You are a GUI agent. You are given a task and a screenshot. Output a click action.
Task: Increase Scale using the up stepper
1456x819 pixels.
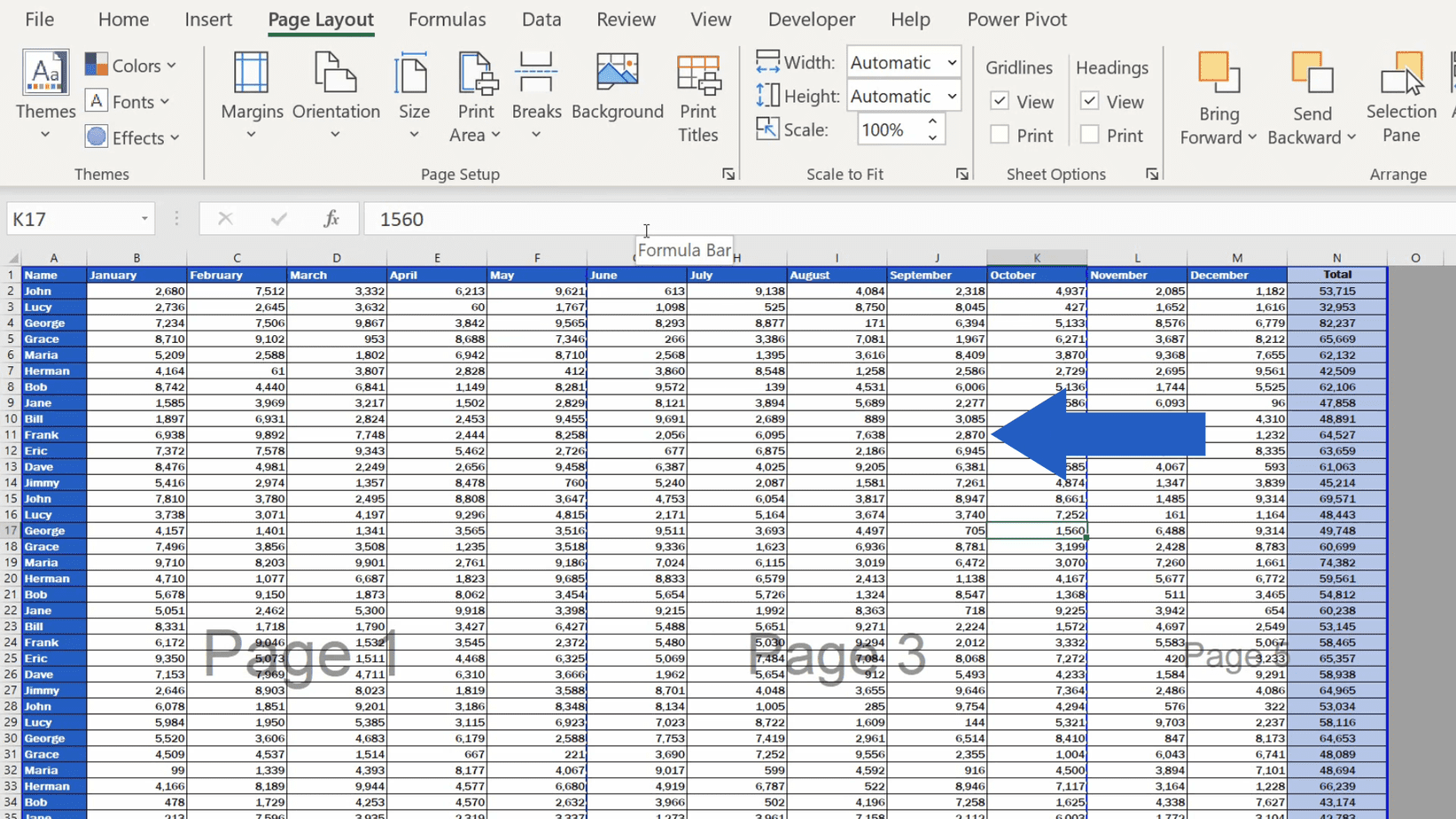coord(932,121)
